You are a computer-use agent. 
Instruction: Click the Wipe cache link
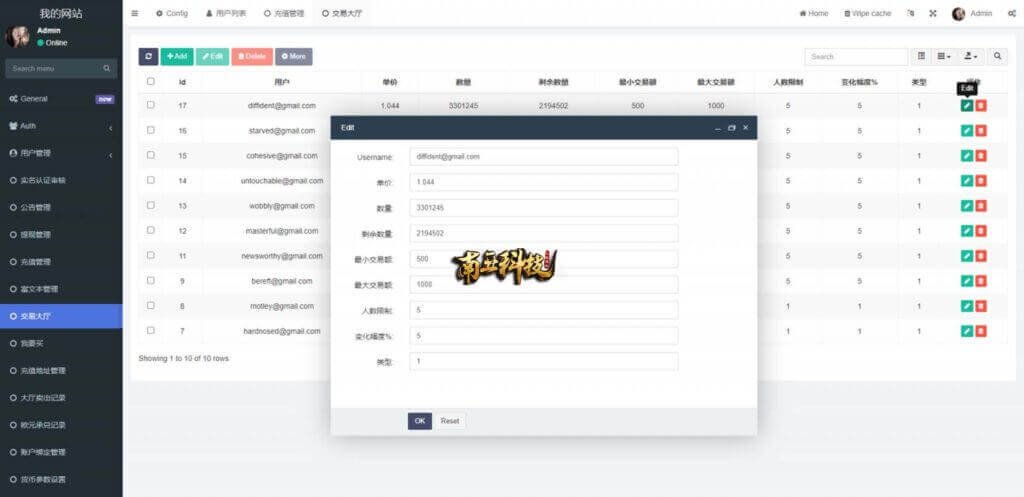coord(867,13)
